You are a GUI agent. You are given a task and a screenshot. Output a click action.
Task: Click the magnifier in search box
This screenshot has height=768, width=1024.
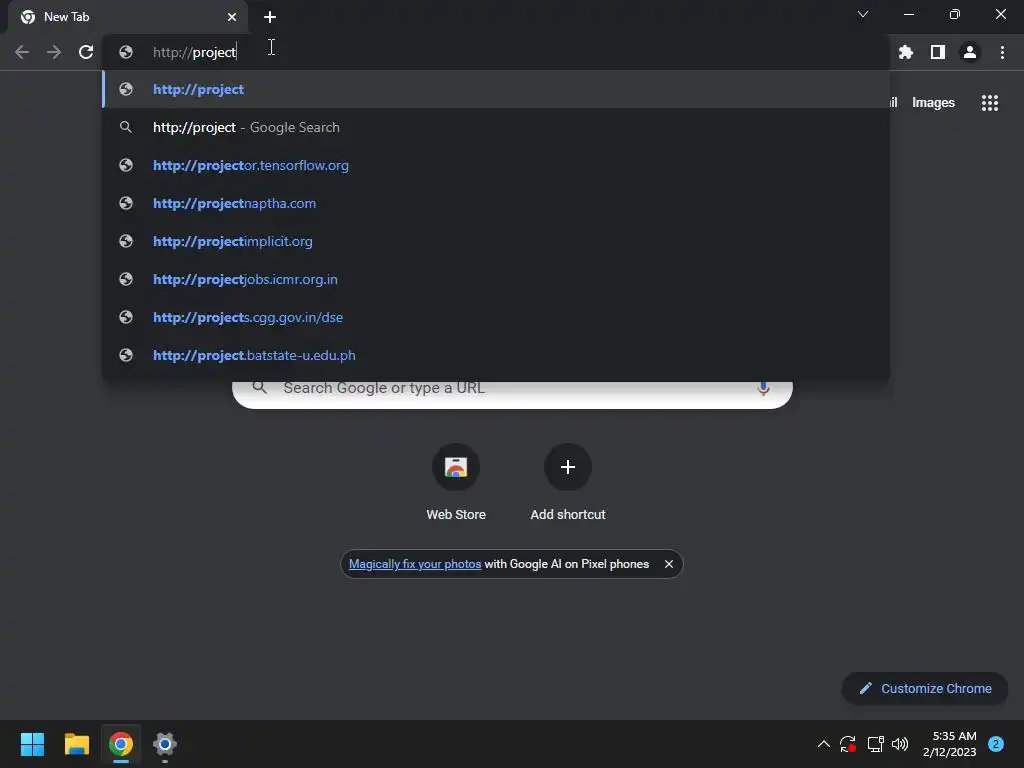259,388
